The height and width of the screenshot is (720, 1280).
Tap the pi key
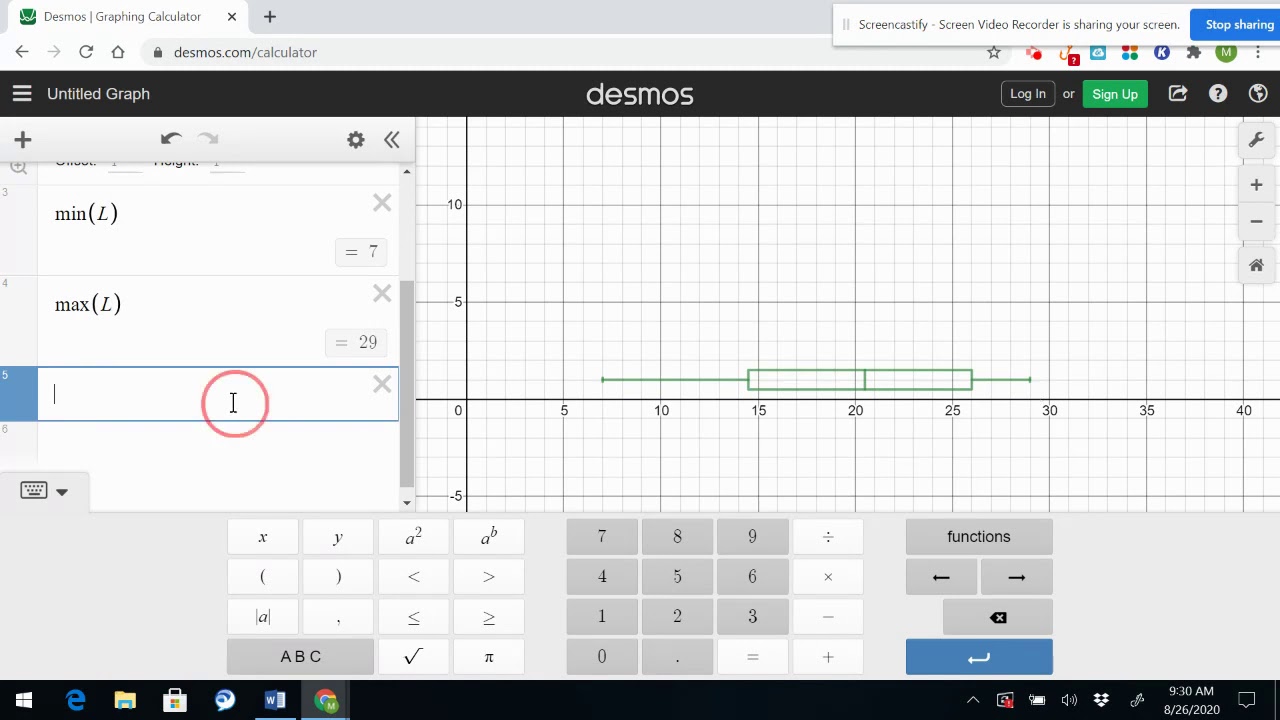tap(489, 657)
